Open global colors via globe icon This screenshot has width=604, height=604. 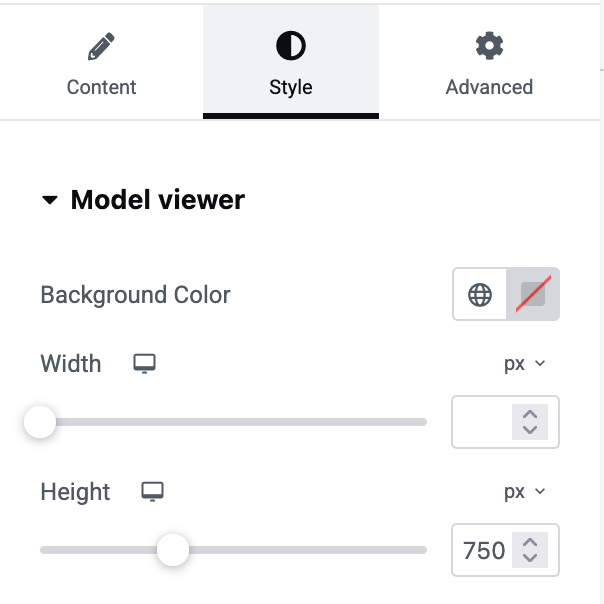pos(480,295)
